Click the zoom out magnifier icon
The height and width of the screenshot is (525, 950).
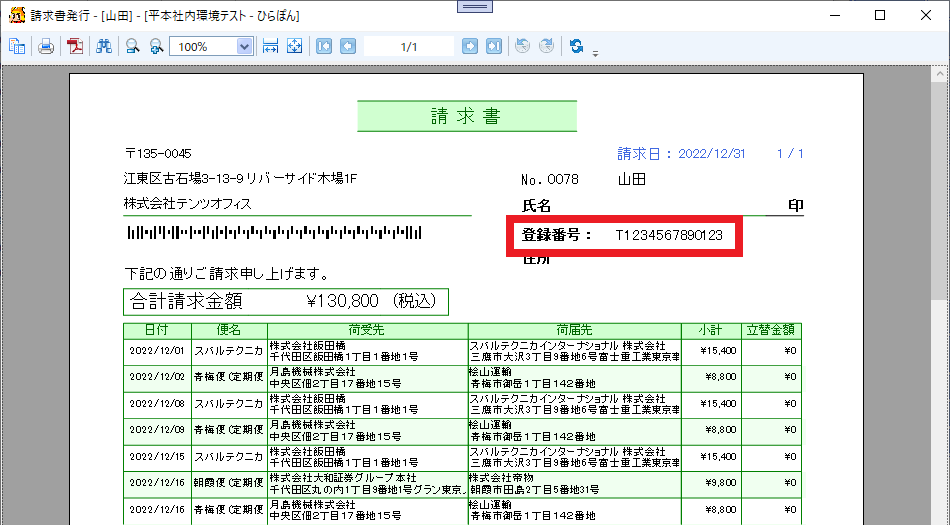132,46
